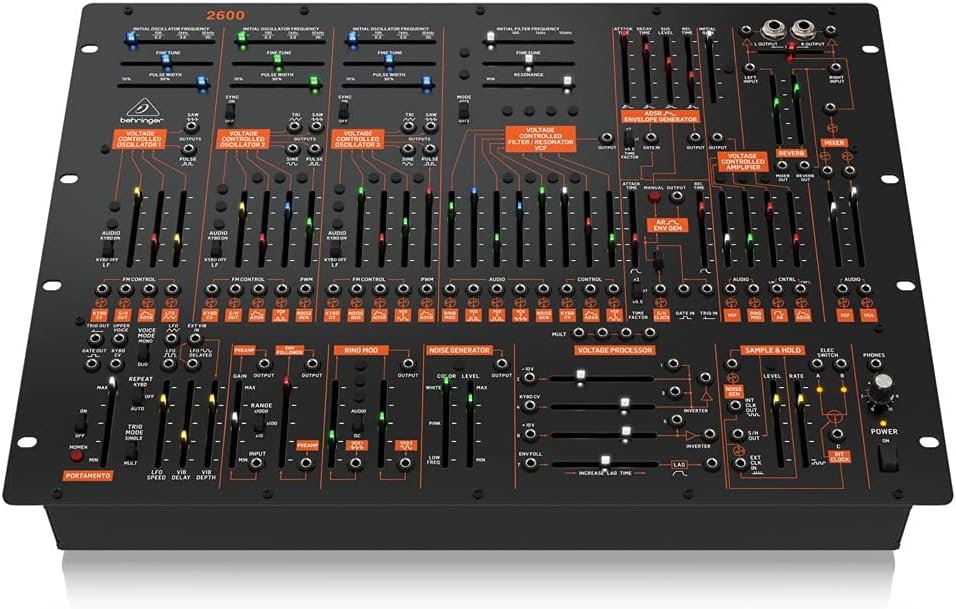Screen dimensions: 956x609
Task: Click the LEFT INPUT reverb jack
Action: [x=751, y=68]
